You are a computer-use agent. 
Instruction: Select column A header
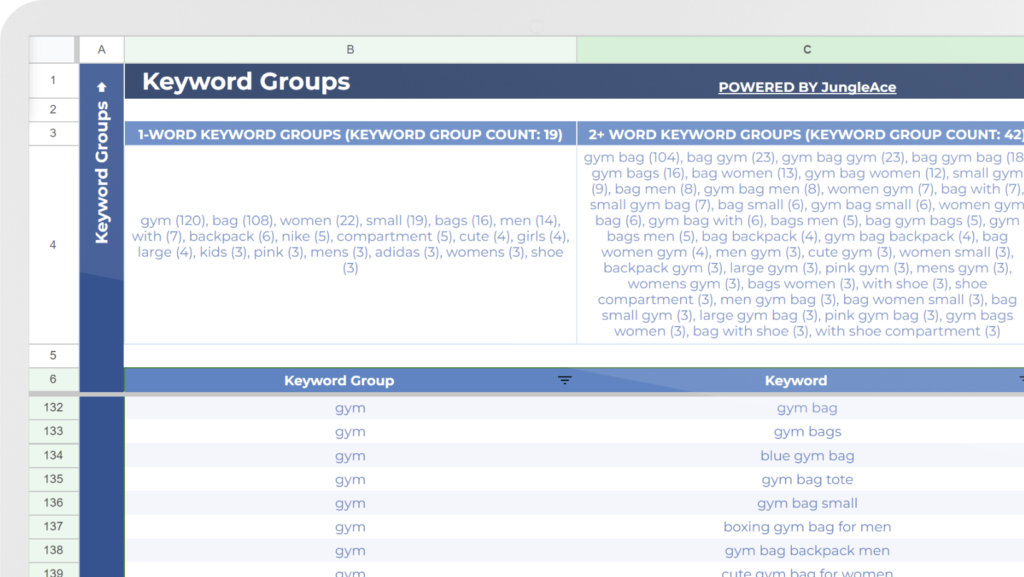101,49
